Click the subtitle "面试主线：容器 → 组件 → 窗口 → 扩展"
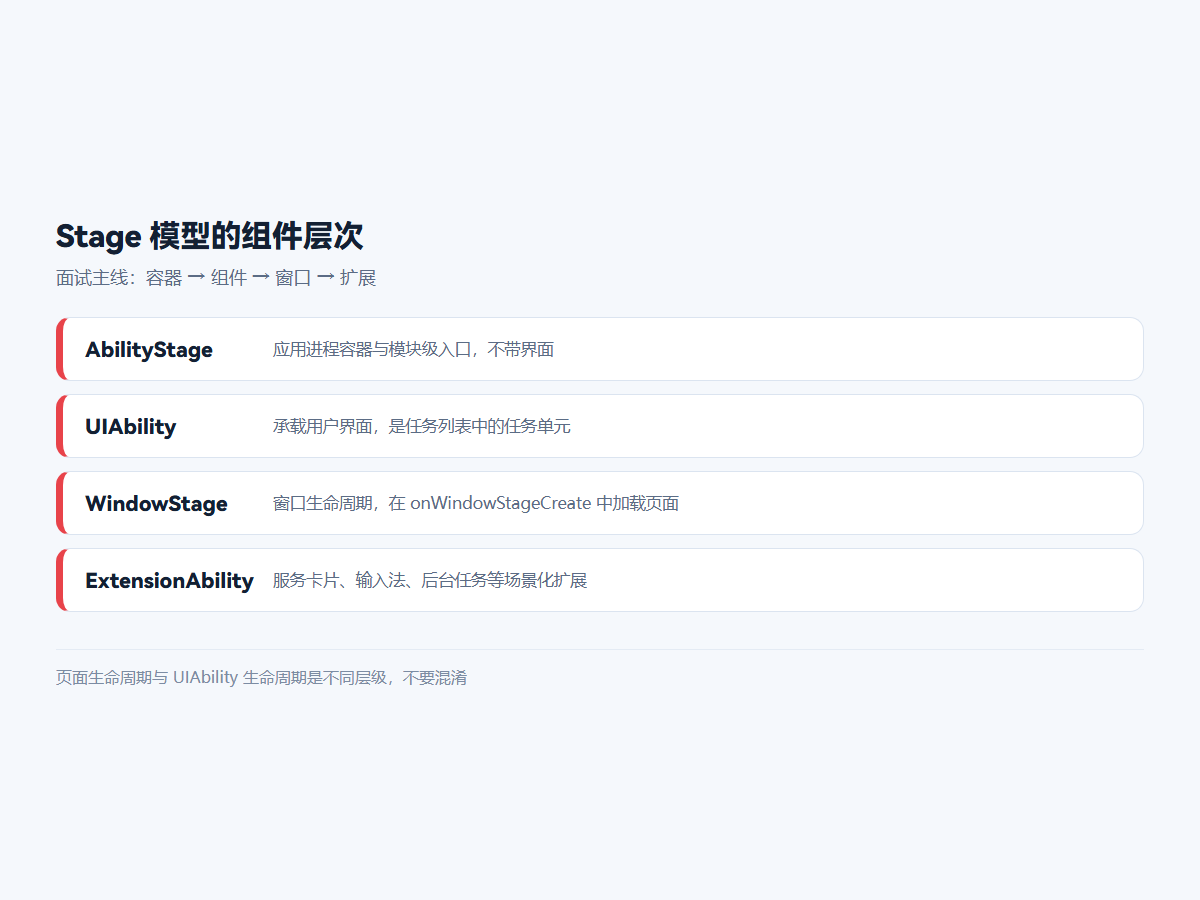 [x=216, y=278]
